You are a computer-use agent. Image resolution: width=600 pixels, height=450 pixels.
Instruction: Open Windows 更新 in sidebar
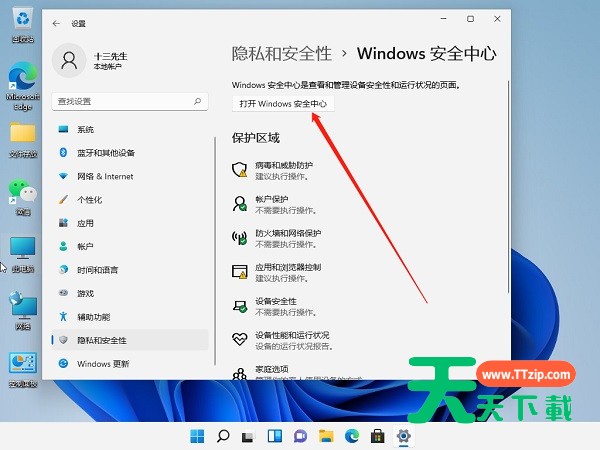tap(103, 363)
